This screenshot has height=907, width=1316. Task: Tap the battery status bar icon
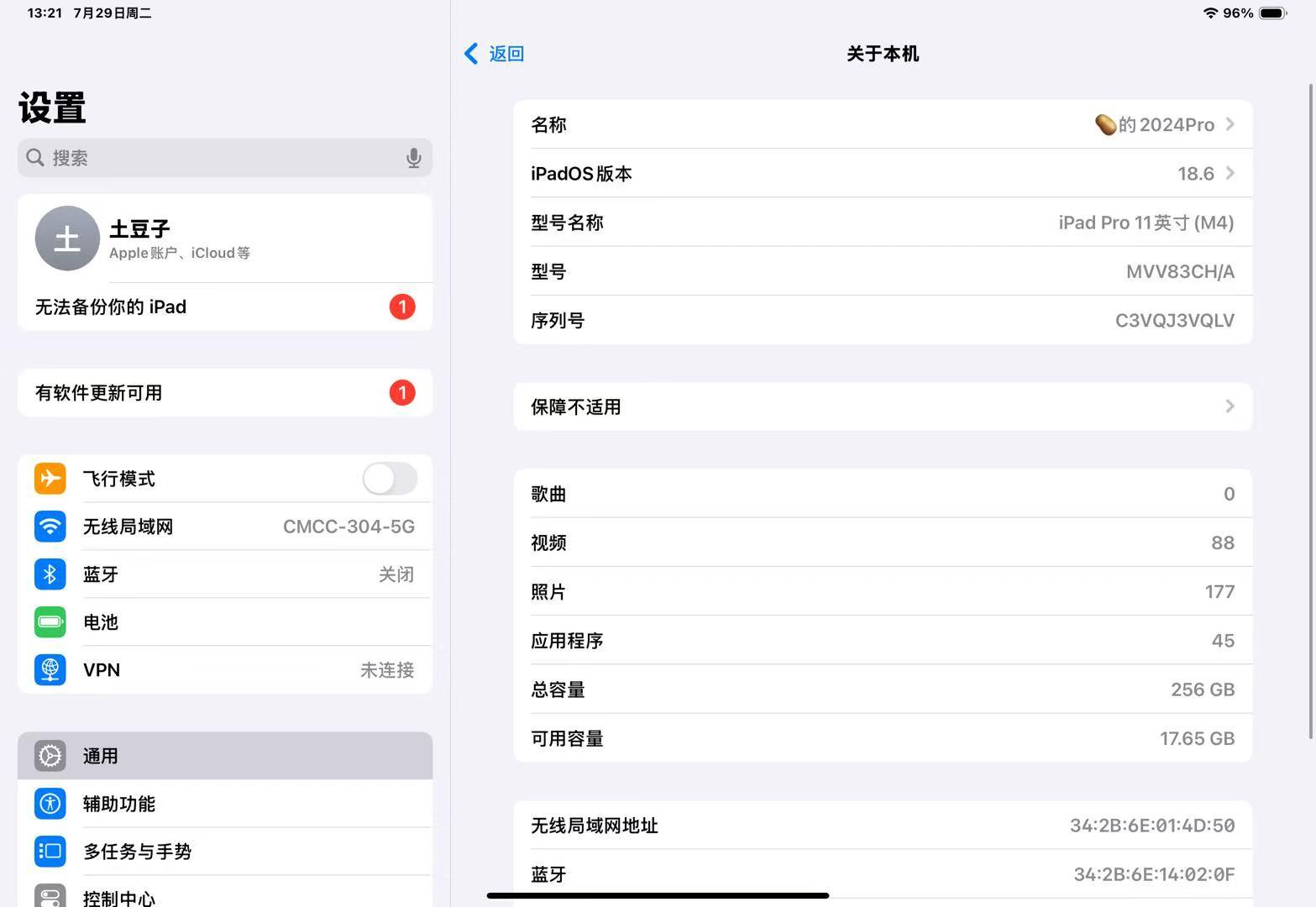(x=1273, y=13)
